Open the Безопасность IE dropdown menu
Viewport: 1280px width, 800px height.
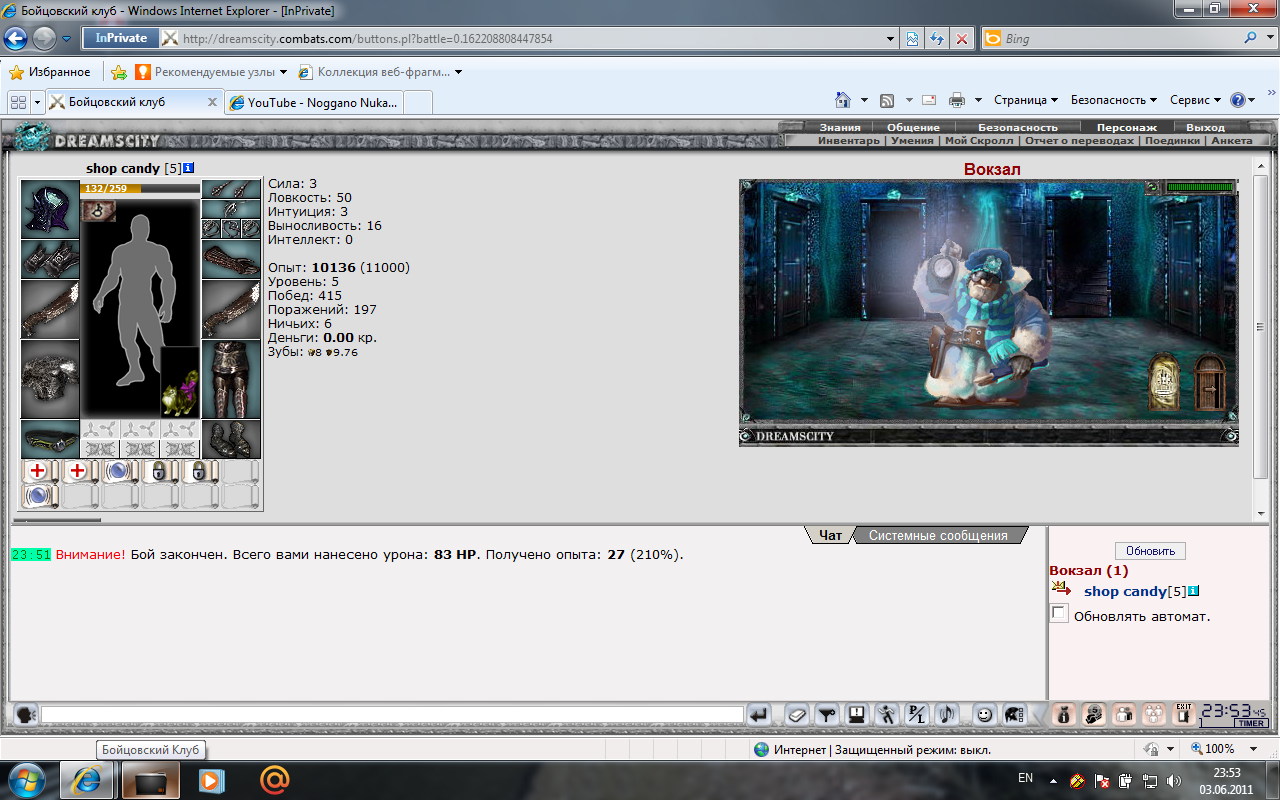coord(1114,100)
